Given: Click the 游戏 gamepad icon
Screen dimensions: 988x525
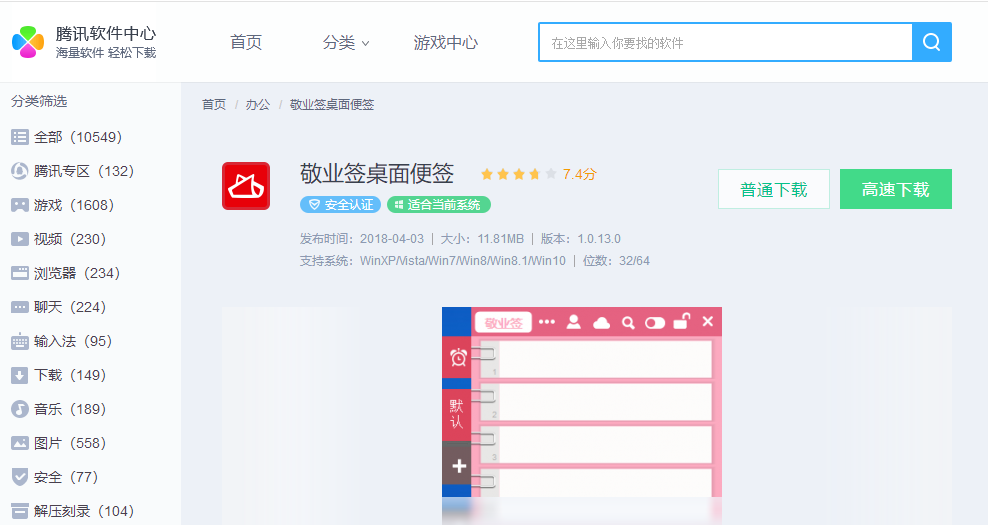Looking at the screenshot, I should (20, 205).
